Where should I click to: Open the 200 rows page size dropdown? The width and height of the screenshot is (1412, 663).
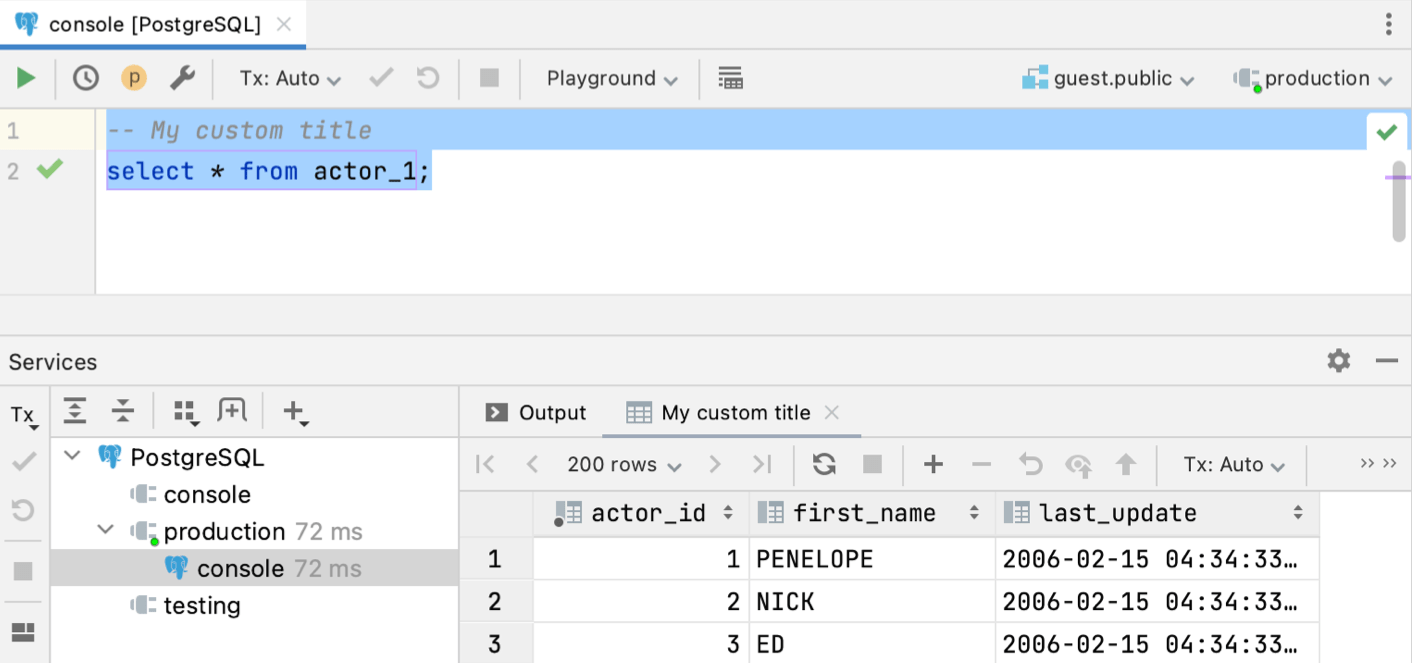pyautogui.click(x=621, y=464)
